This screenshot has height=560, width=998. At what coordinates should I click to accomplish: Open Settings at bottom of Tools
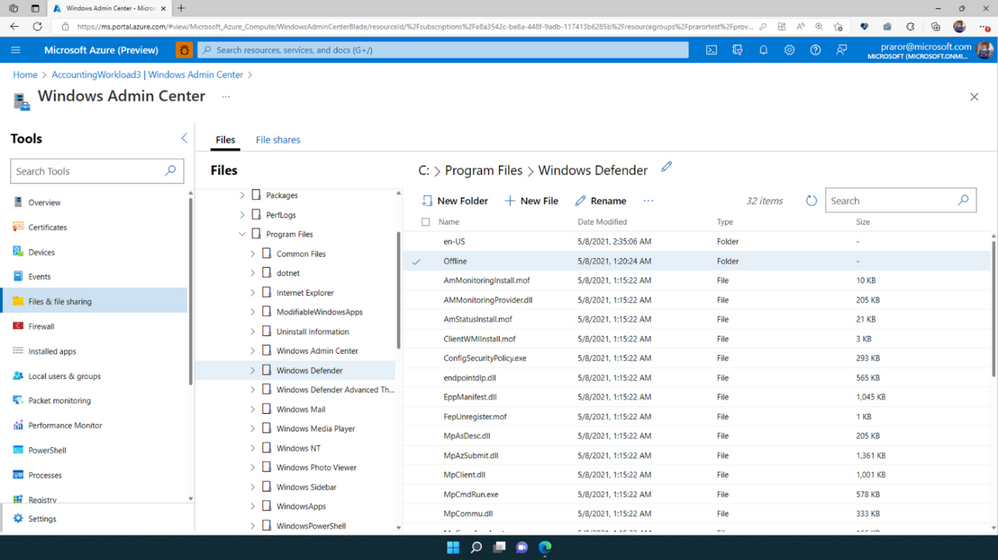(x=42, y=519)
